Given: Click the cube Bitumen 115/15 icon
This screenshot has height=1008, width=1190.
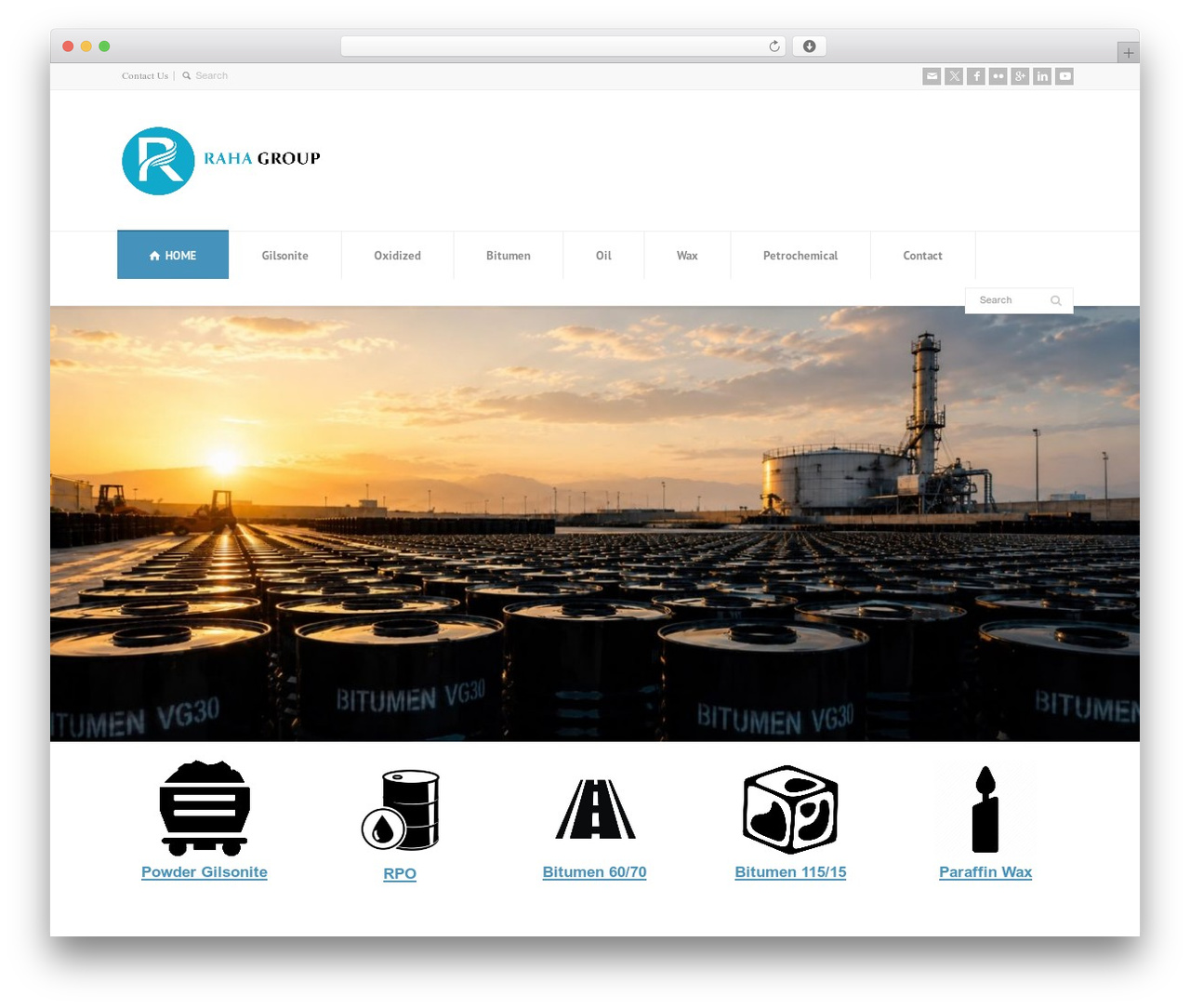Looking at the screenshot, I should pos(790,809).
